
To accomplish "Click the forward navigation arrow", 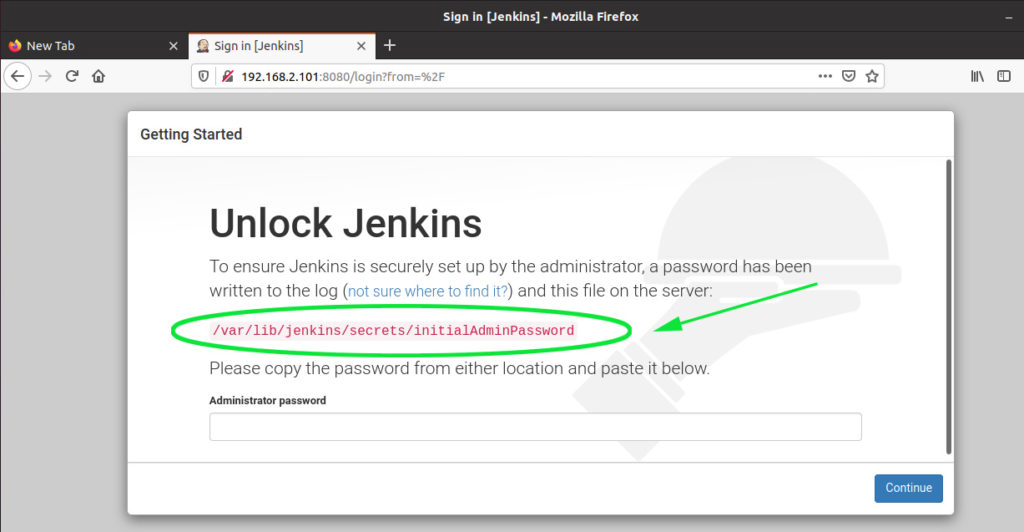I will pos(45,76).
